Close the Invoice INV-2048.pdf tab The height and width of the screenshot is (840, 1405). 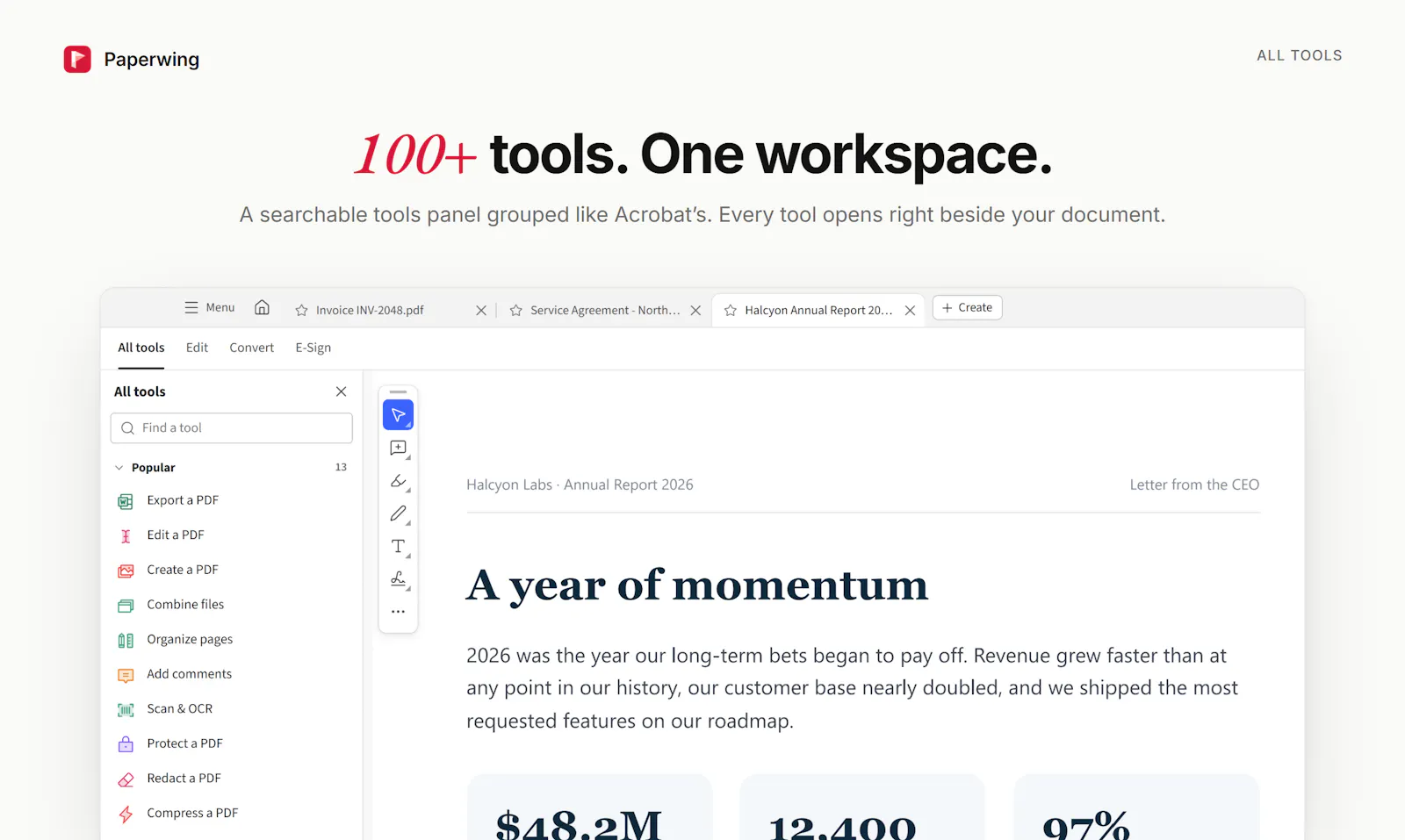click(x=481, y=310)
